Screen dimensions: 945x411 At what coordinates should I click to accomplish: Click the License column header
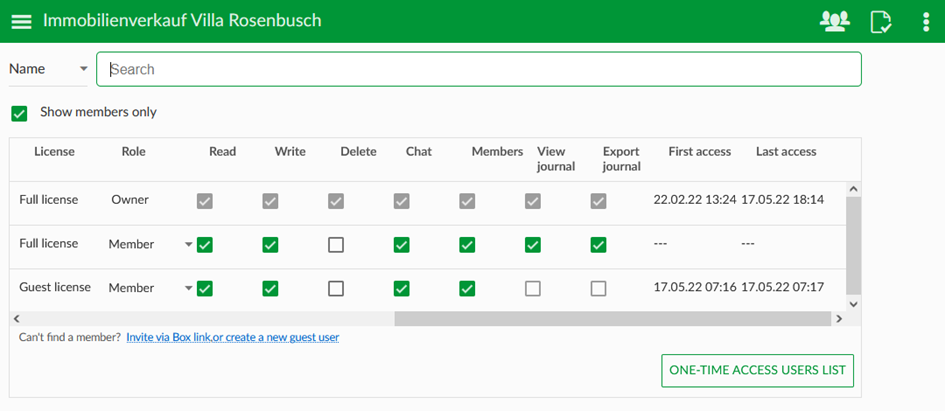click(x=54, y=152)
